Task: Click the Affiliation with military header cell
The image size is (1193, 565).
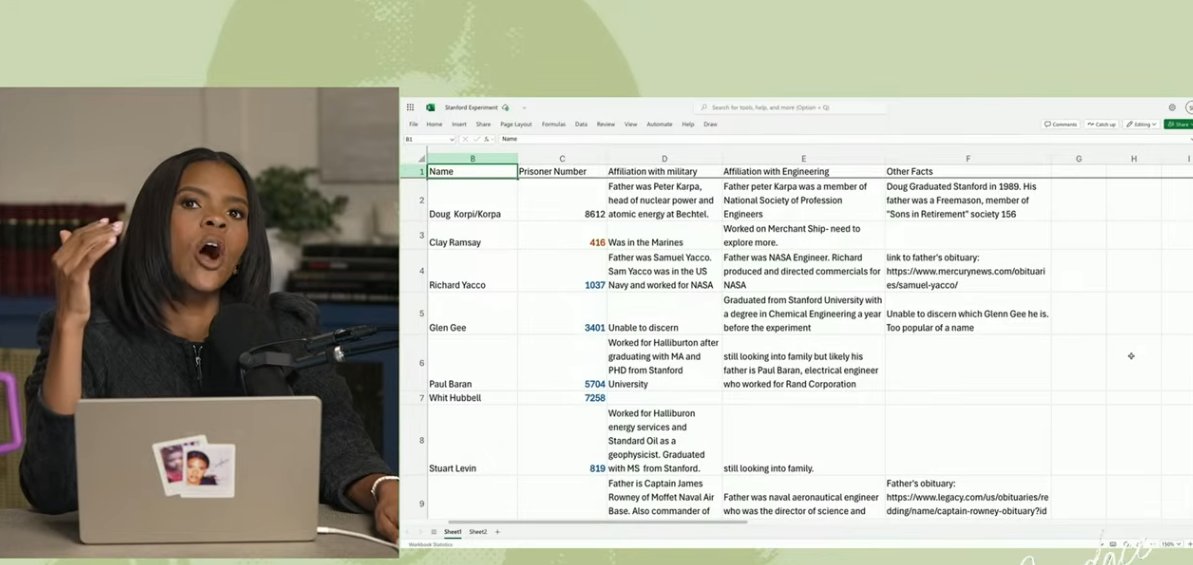Action: pos(664,171)
